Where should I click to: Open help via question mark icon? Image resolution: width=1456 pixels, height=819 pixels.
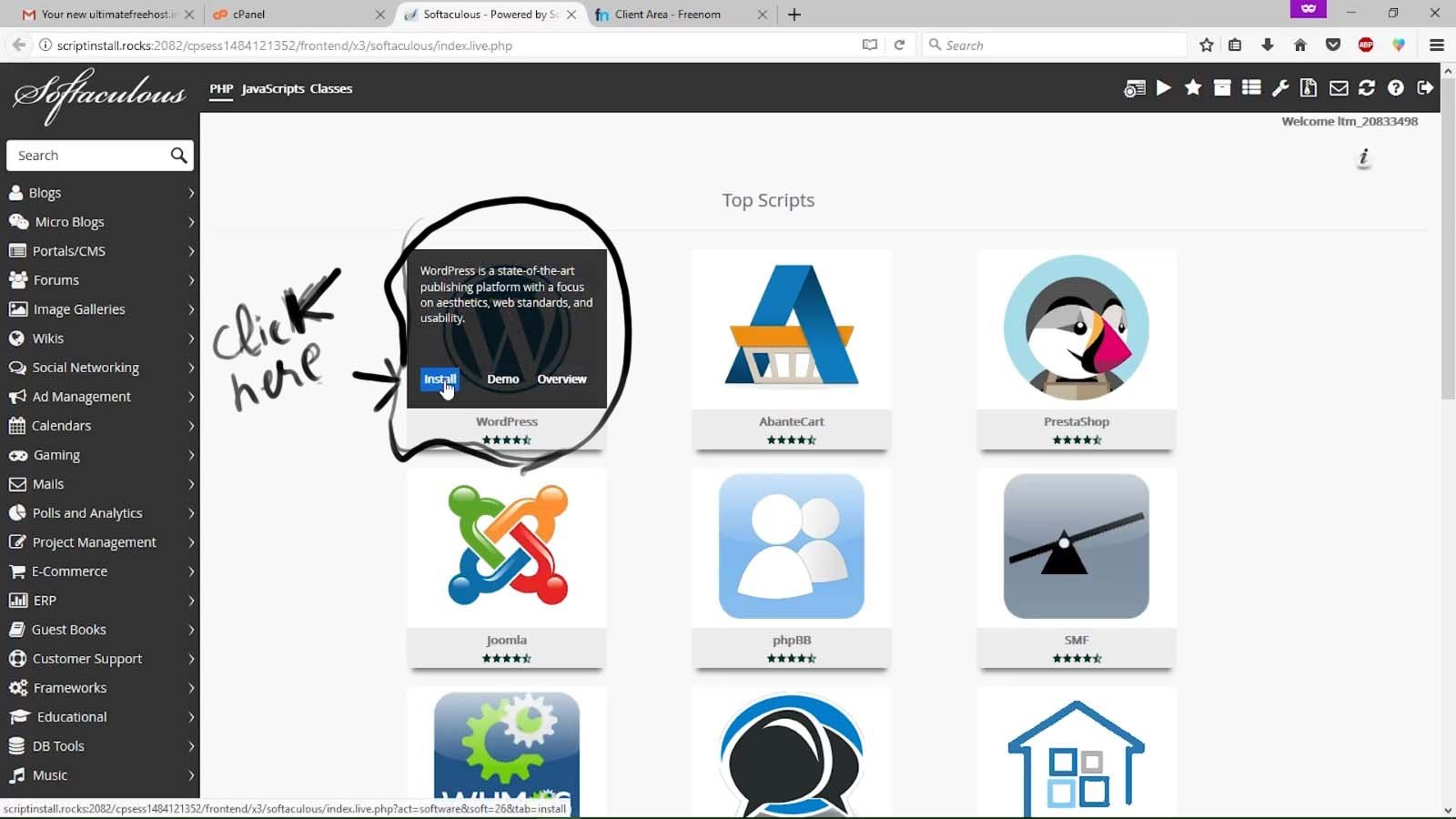(1396, 87)
